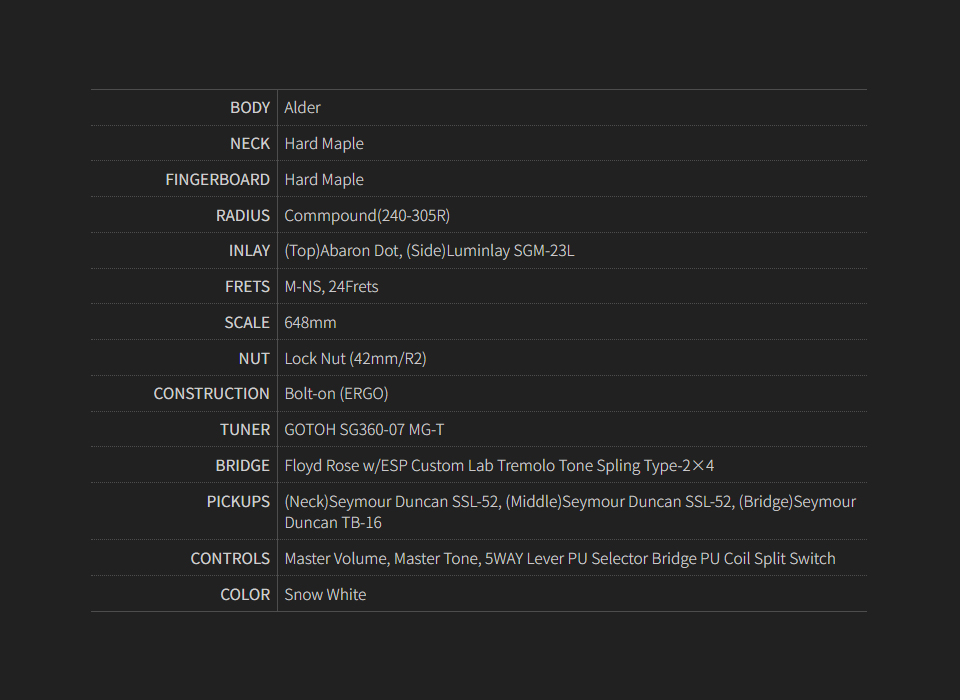Click the GOTOH SG360-07 MG-T tuner value

tap(364, 430)
